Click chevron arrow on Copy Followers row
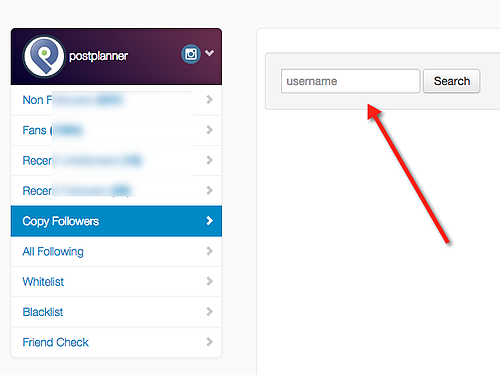This screenshot has height=375, width=500. tap(209, 221)
